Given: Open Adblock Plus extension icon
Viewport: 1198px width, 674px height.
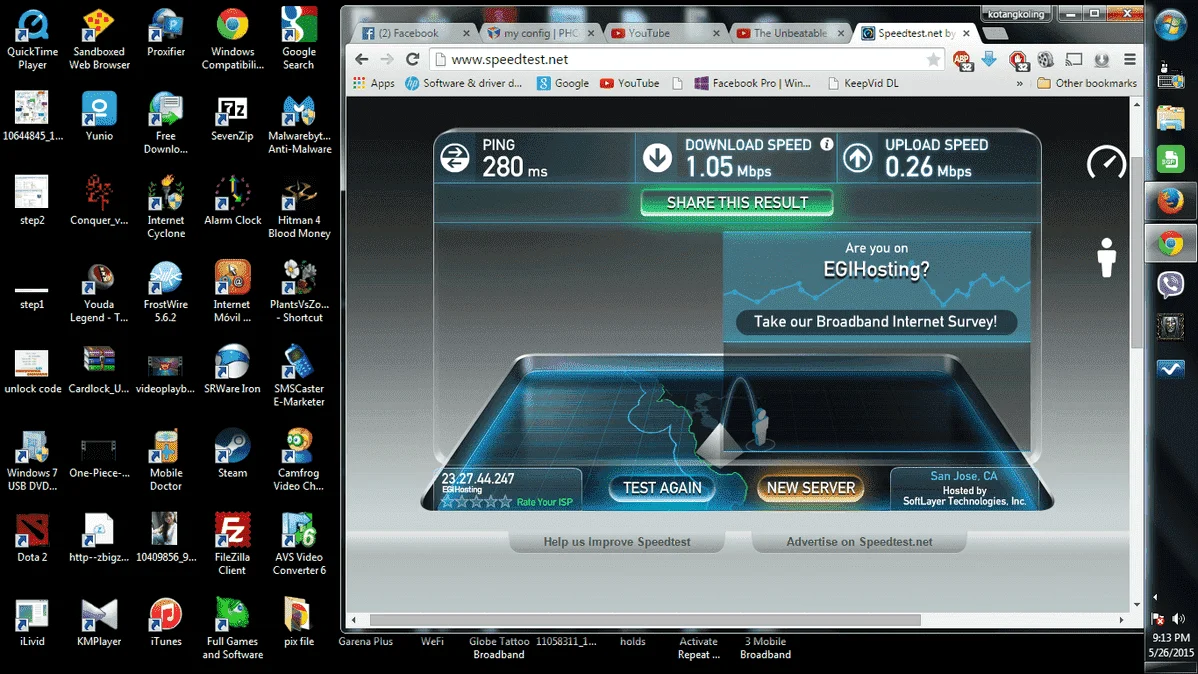Looking at the screenshot, I should click(962, 60).
